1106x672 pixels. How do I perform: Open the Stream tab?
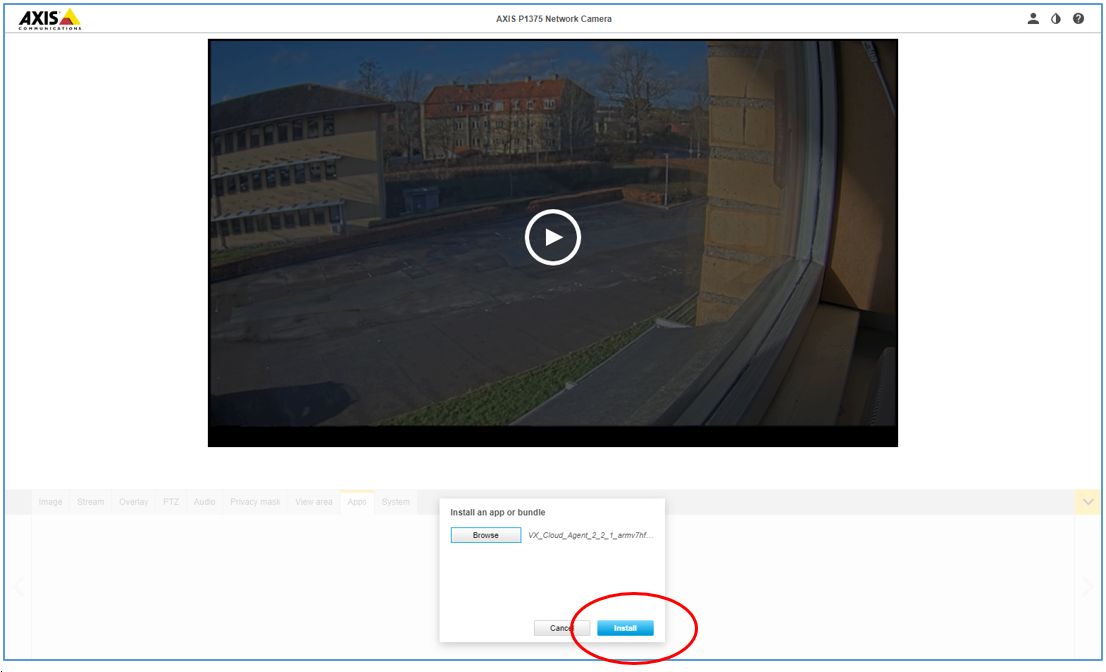pyautogui.click(x=90, y=502)
